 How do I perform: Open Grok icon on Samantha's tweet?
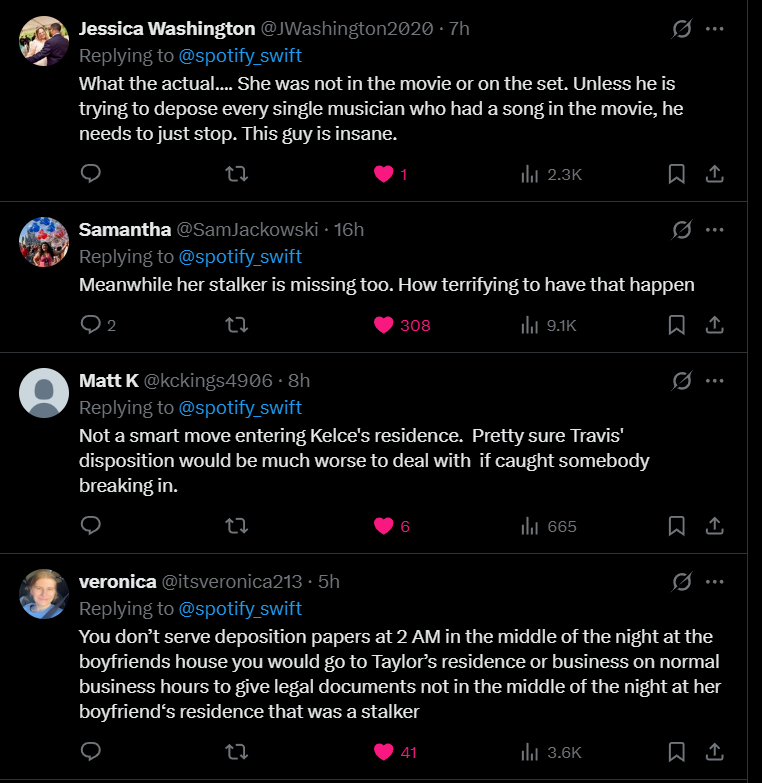click(682, 229)
